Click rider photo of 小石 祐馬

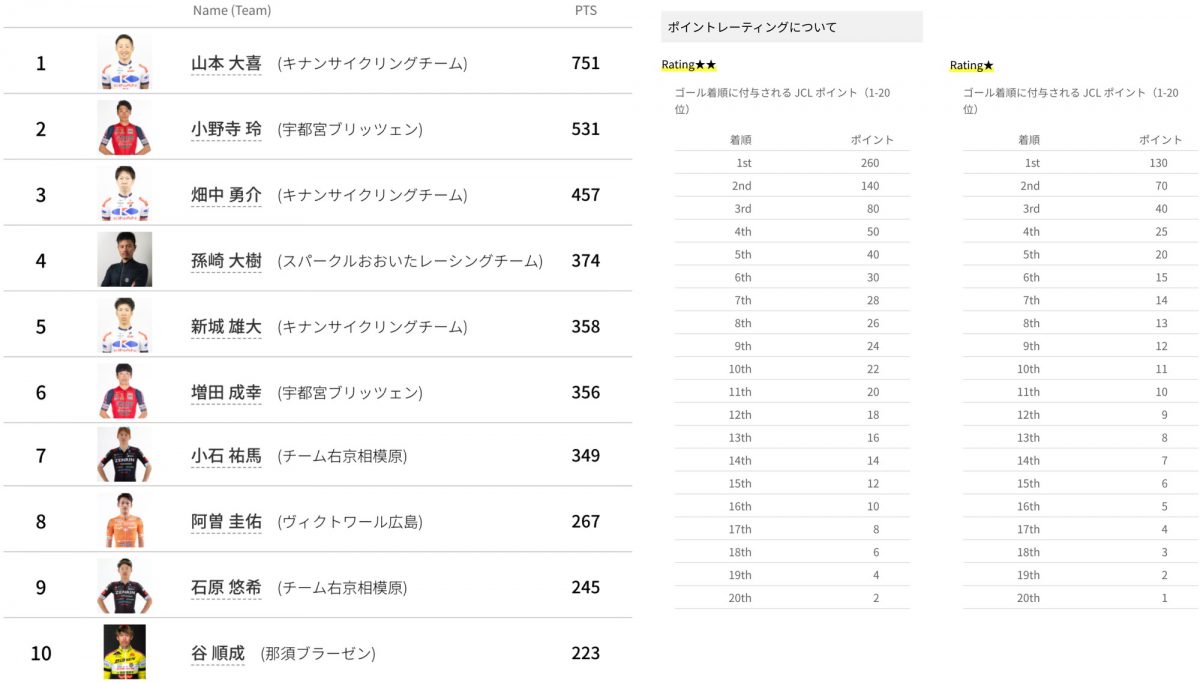(125, 456)
